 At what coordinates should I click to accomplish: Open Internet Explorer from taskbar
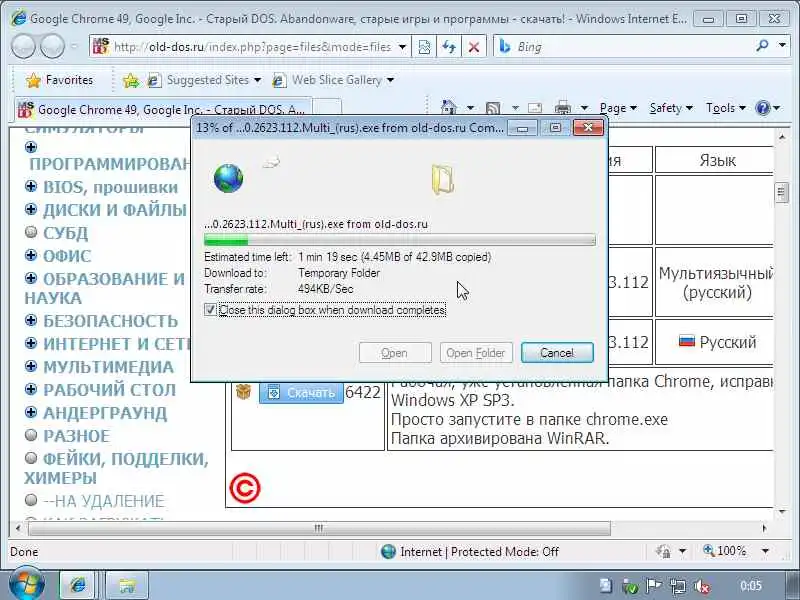pos(77,585)
